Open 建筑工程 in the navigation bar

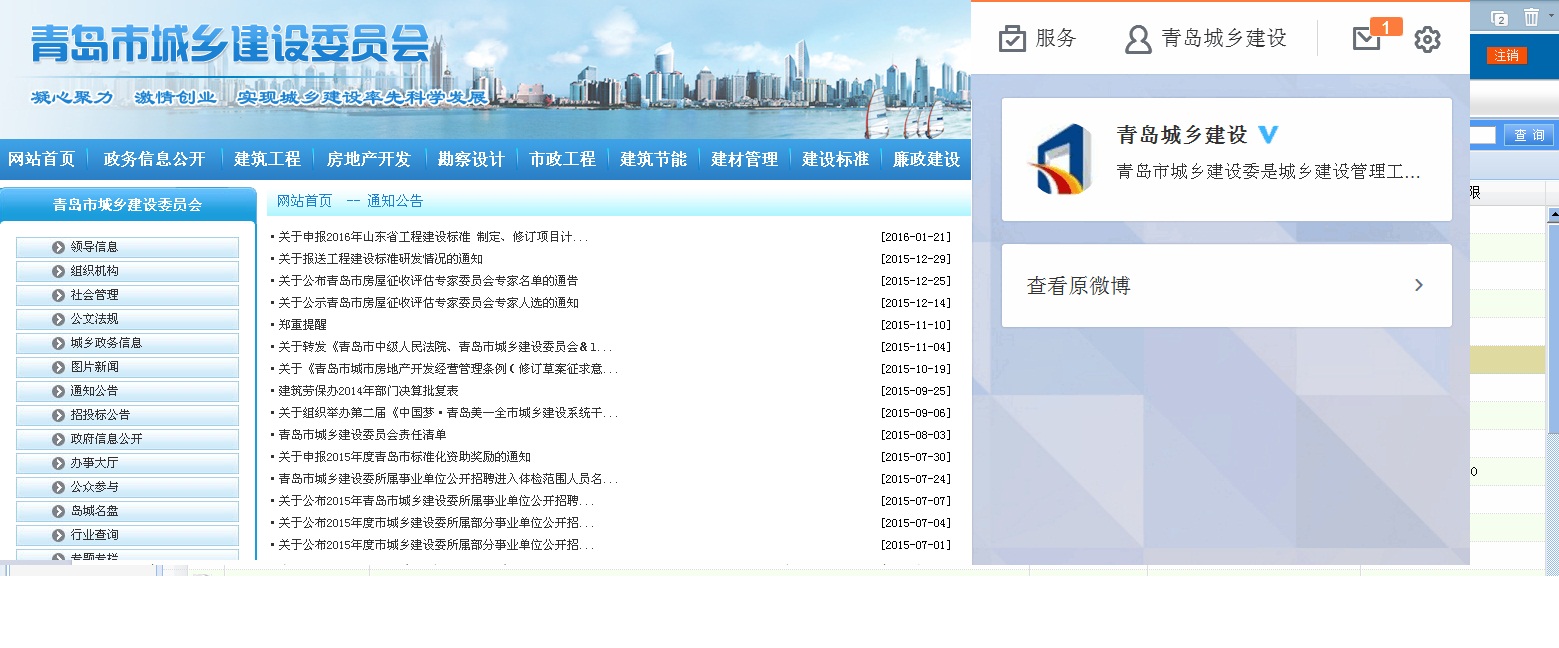tap(267, 159)
